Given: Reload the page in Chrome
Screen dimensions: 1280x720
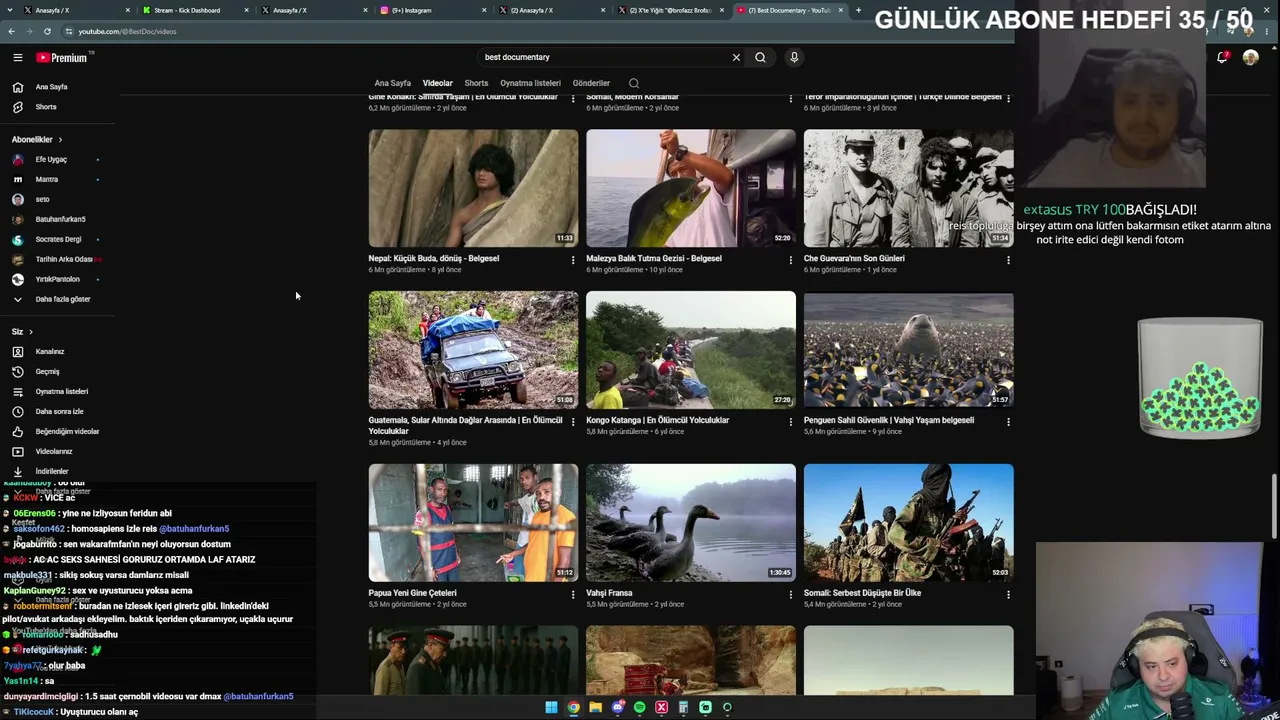Looking at the screenshot, I should click(x=47, y=31).
